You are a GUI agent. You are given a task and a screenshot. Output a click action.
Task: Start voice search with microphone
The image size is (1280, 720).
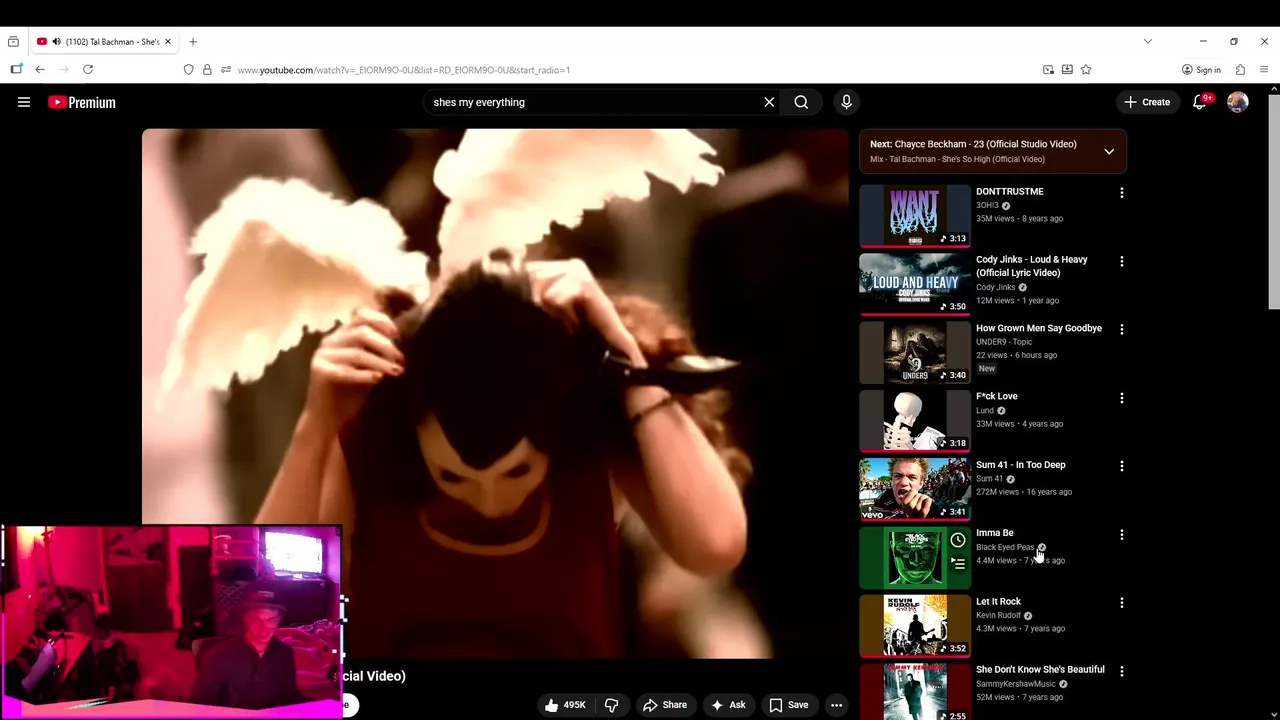[846, 102]
